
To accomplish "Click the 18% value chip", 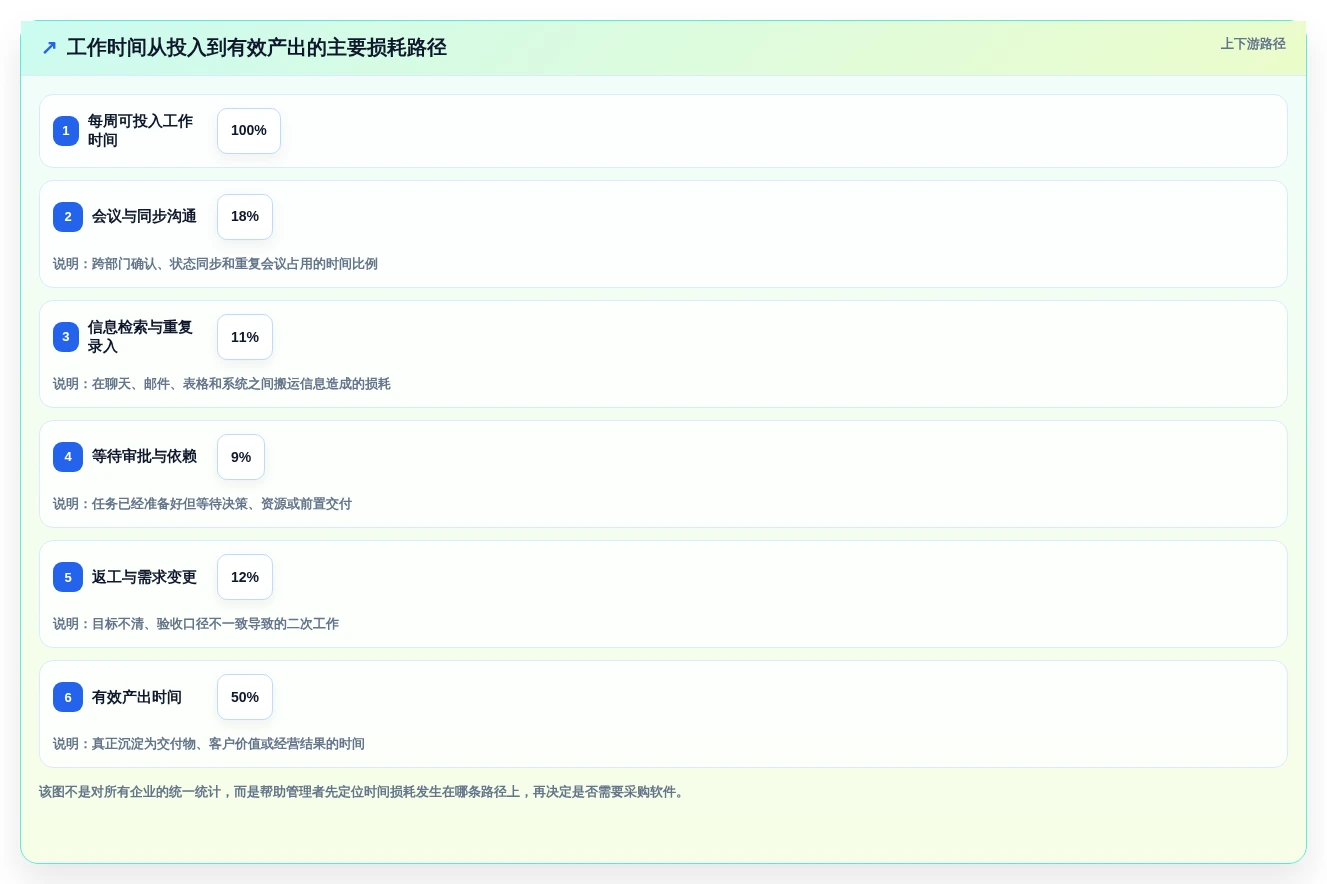I will point(245,217).
